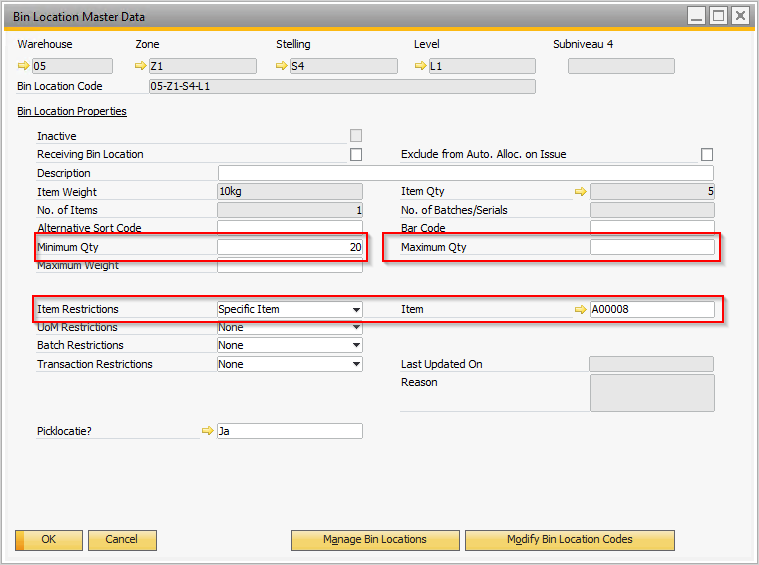Click the Maximum Qty input field
The image size is (759, 565).
(x=652, y=247)
